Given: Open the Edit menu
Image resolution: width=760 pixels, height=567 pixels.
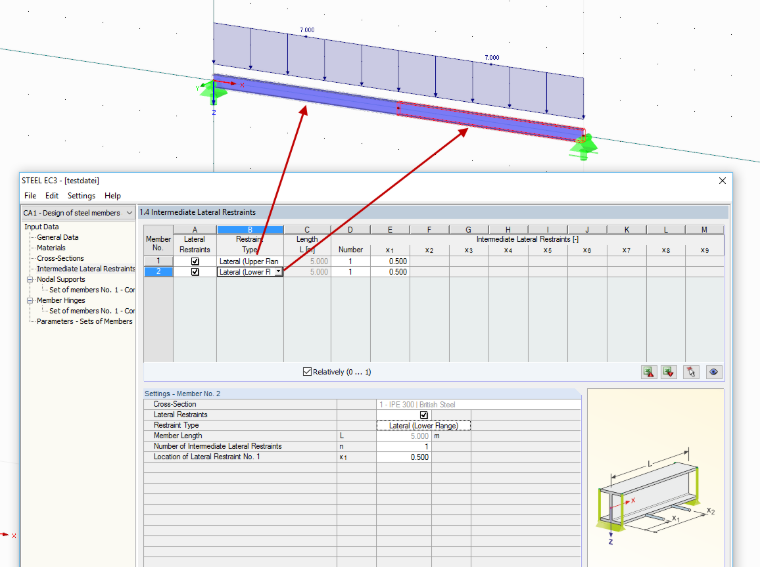Looking at the screenshot, I should pos(51,196).
